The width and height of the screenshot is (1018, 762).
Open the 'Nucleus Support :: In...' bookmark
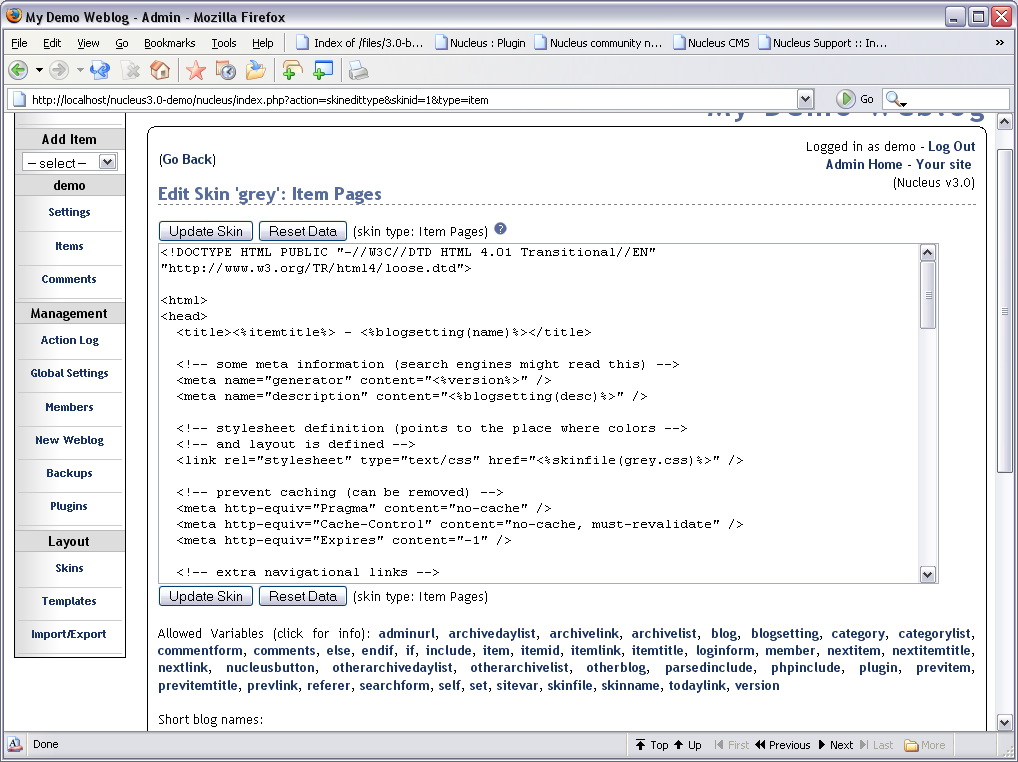pyautogui.click(x=823, y=43)
